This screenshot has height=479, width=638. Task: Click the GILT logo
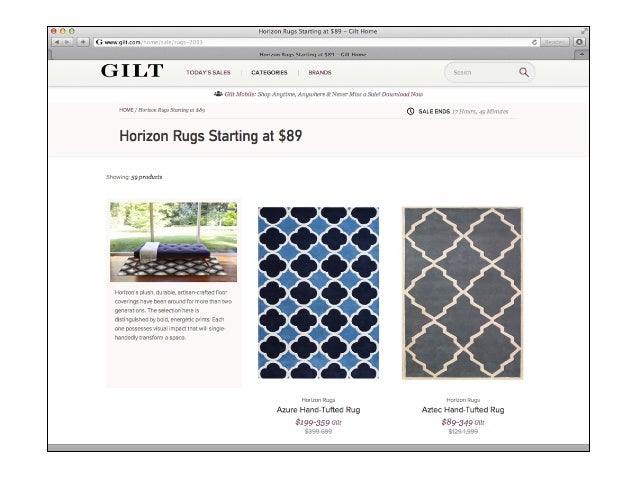(x=132, y=71)
